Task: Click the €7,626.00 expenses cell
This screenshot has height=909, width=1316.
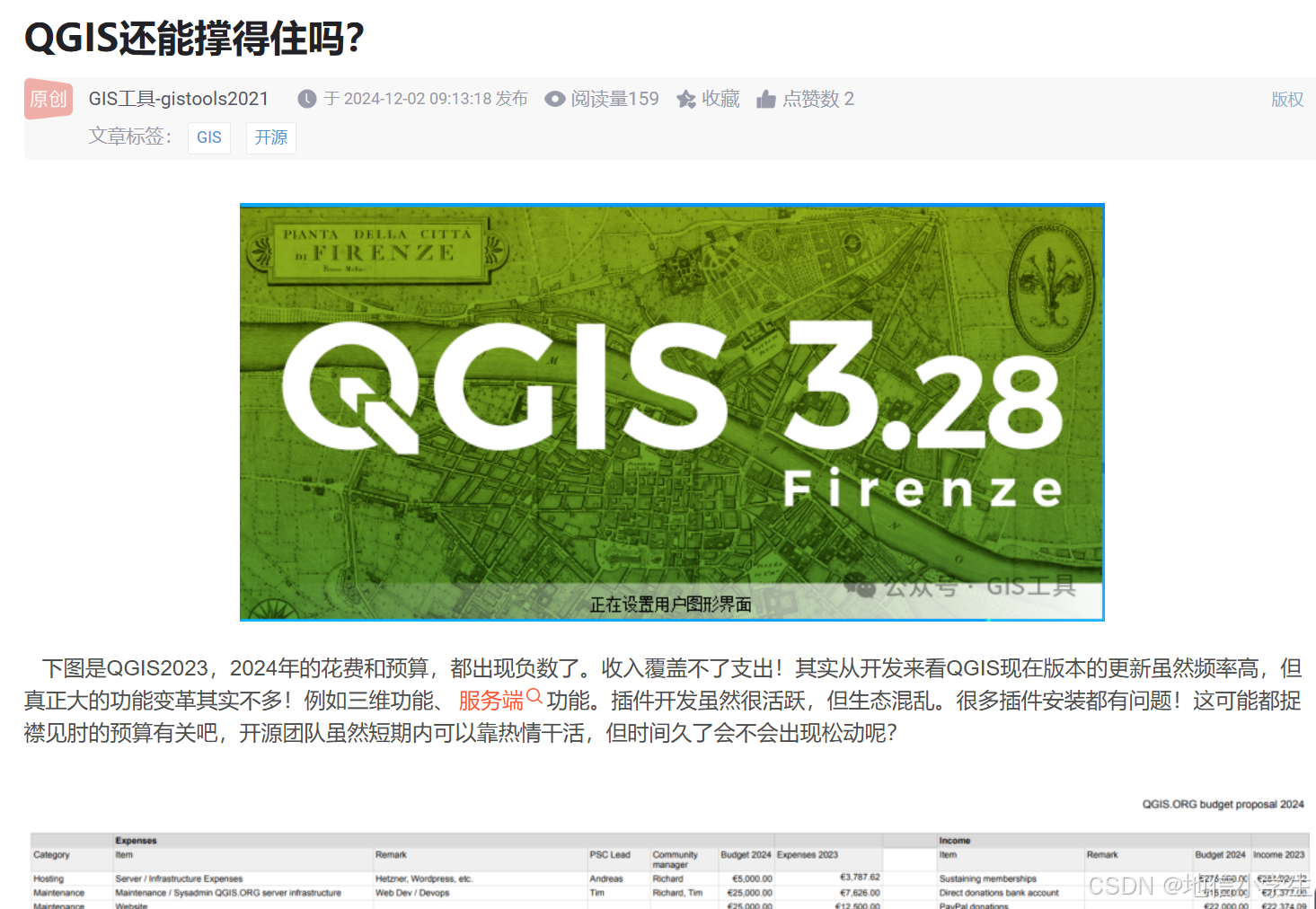Action: 860,893
